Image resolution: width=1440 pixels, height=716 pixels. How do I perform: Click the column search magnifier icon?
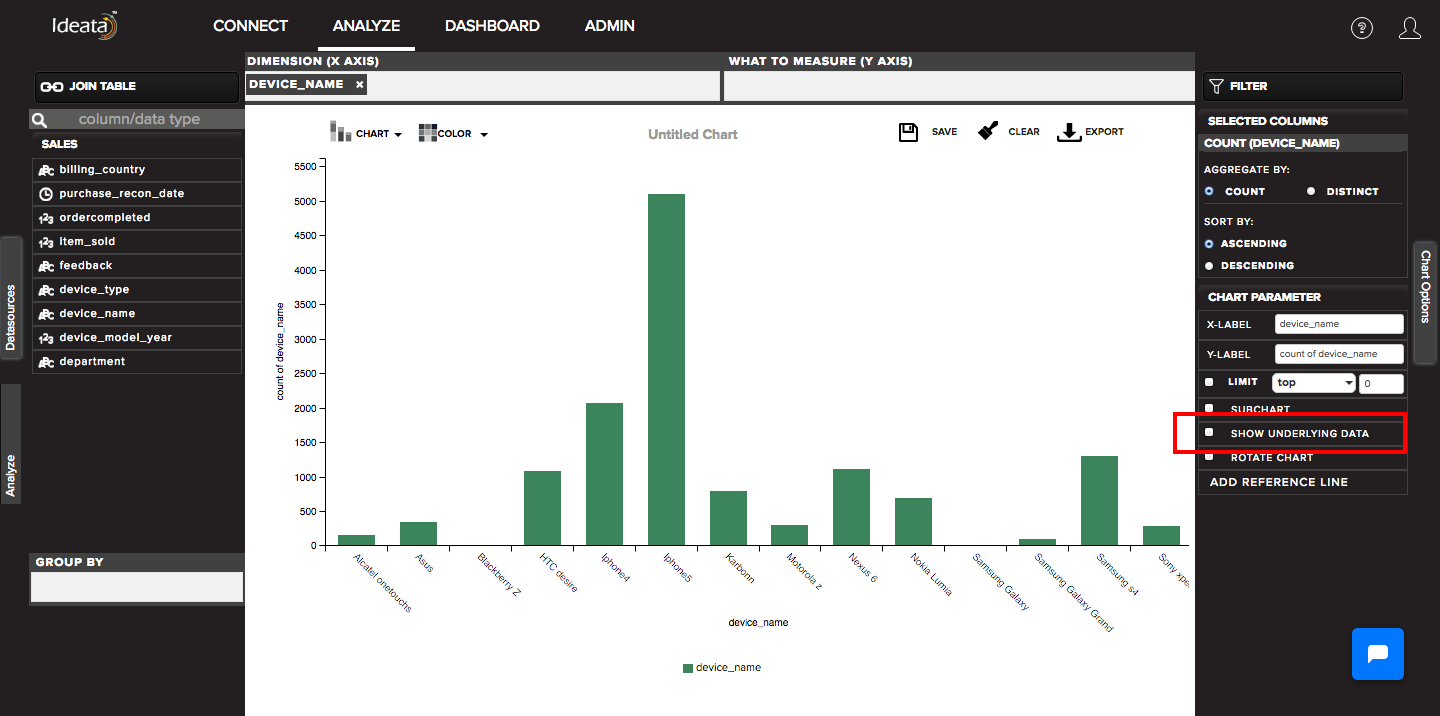[x=40, y=120]
